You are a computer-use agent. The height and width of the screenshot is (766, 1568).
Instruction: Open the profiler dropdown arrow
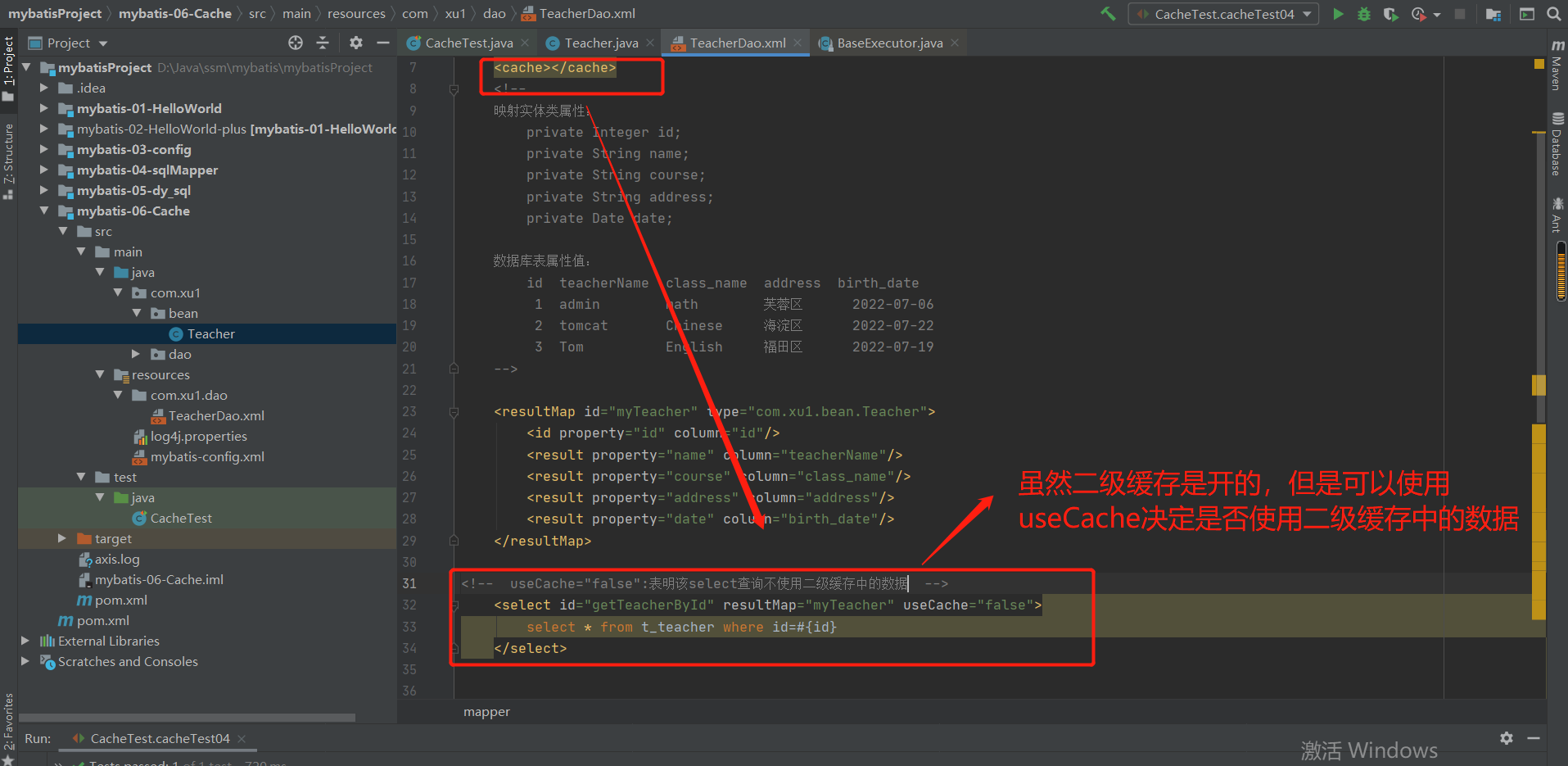click(x=1437, y=15)
